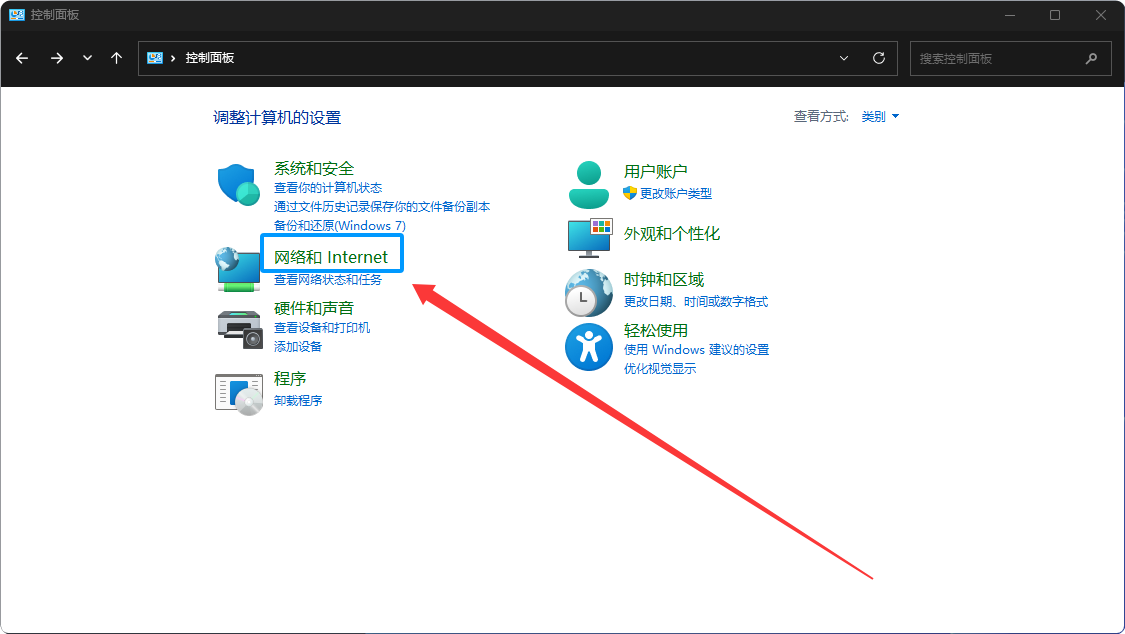Open the recent locations dropdown

pos(87,58)
